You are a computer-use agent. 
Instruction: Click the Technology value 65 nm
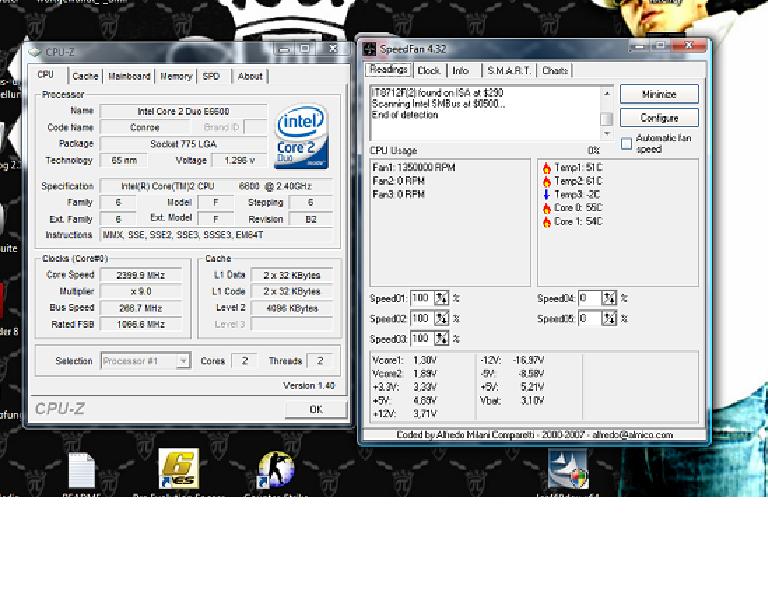(124, 160)
